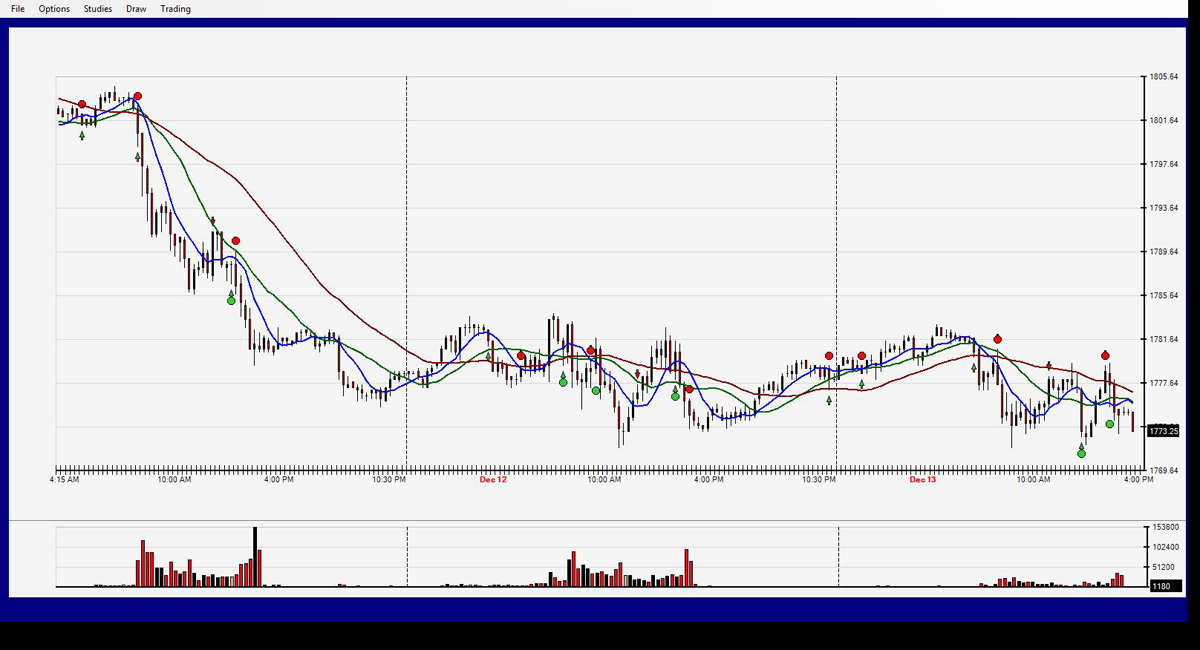The image size is (1200, 650).
Task: Click the 4:15 AM time axis label
Action: coord(64,480)
